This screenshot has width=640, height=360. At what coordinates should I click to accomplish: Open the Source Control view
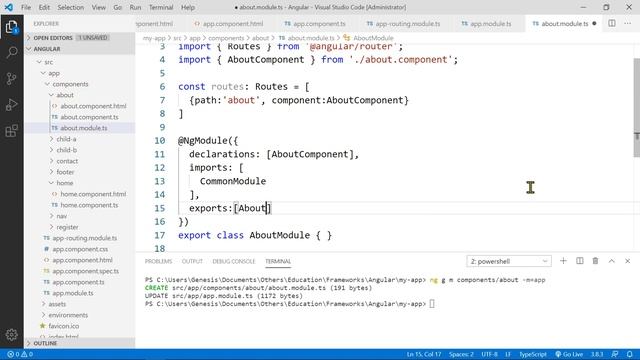[x=11, y=78]
